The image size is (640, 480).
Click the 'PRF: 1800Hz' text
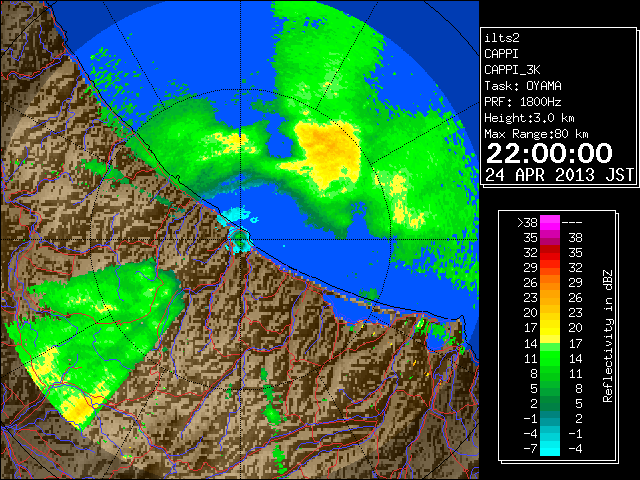523,102
